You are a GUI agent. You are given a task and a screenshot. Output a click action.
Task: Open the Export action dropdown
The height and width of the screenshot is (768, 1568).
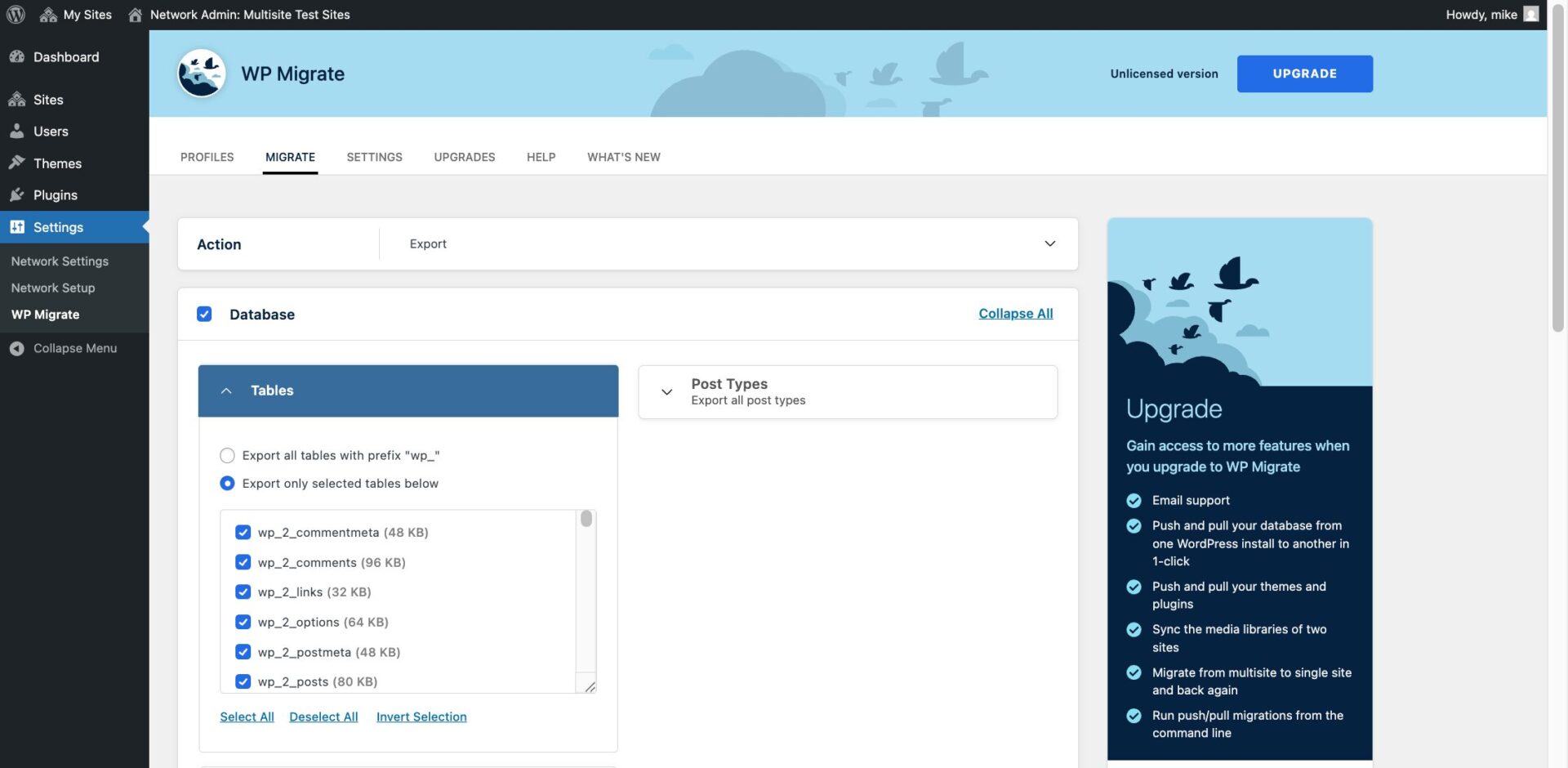click(x=1049, y=243)
